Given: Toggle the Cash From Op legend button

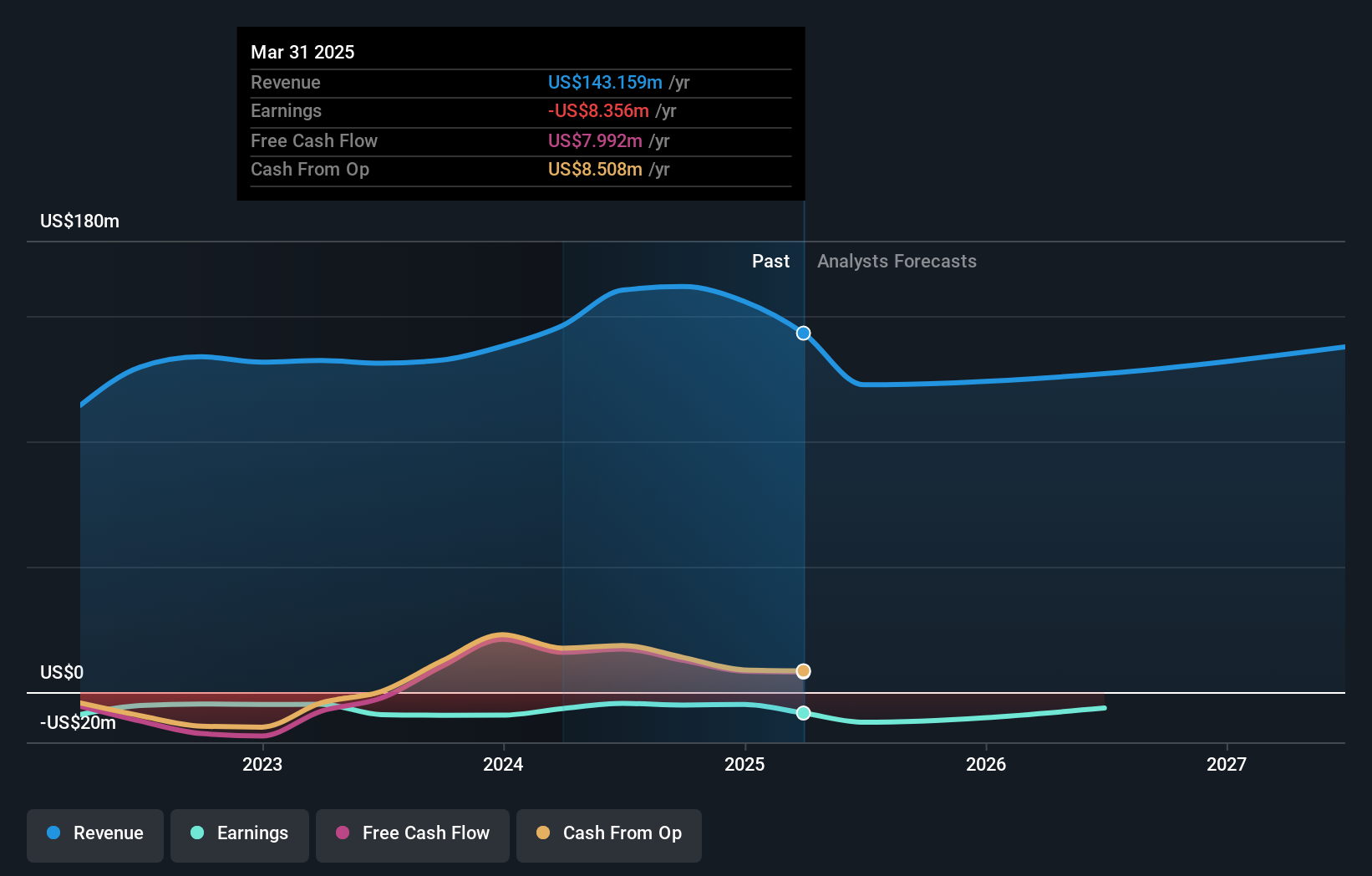Looking at the screenshot, I should tap(609, 835).
